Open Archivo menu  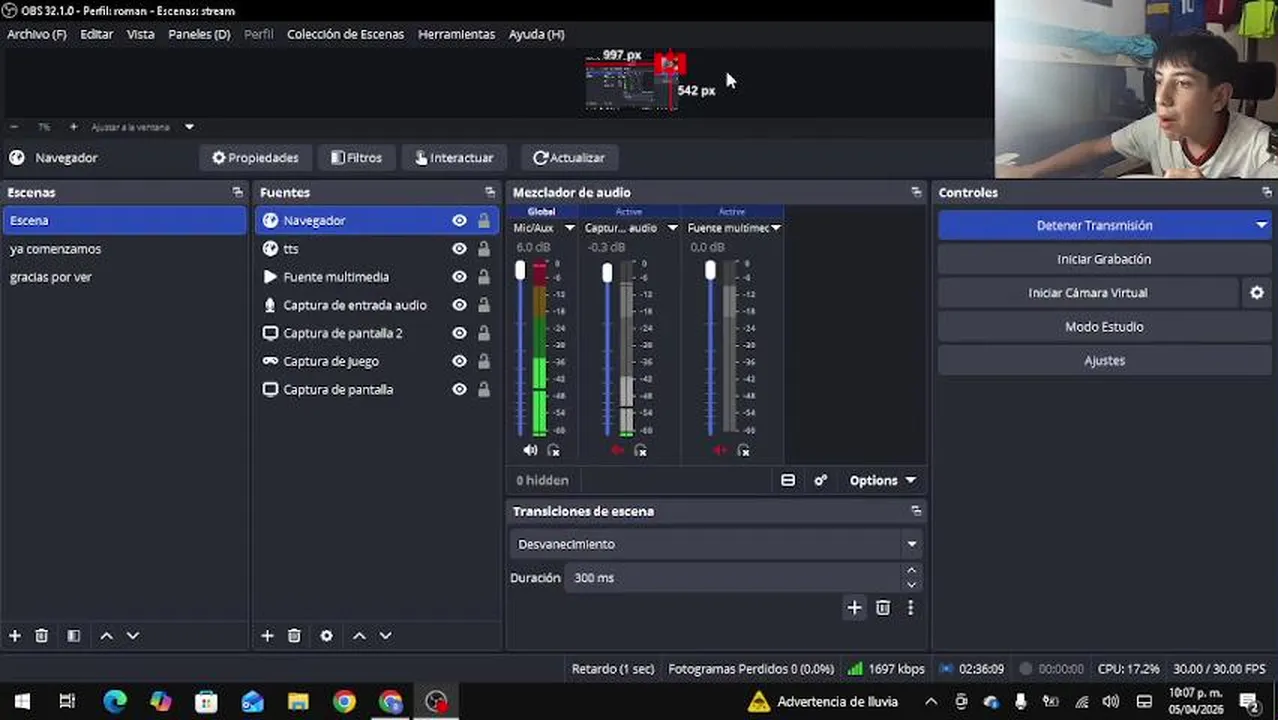click(x=37, y=34)
